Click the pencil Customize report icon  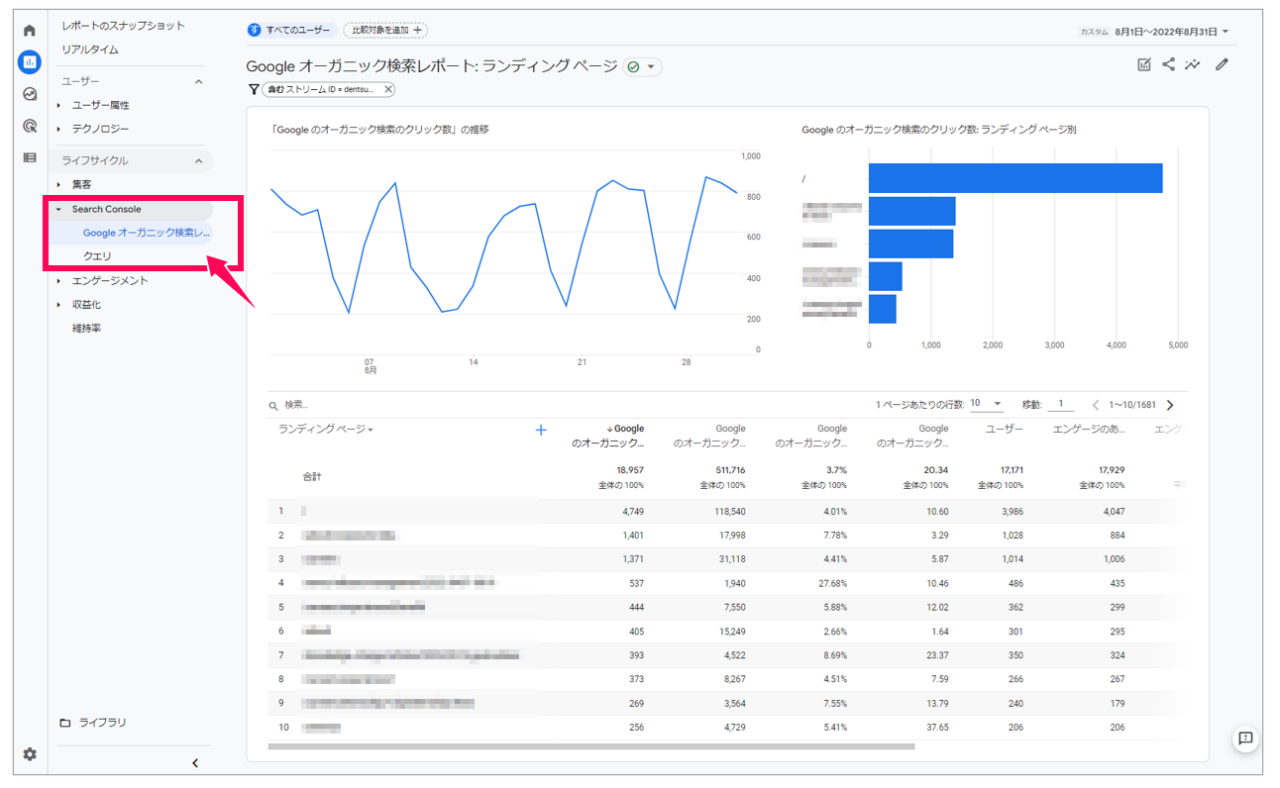tap(1221, 65)
